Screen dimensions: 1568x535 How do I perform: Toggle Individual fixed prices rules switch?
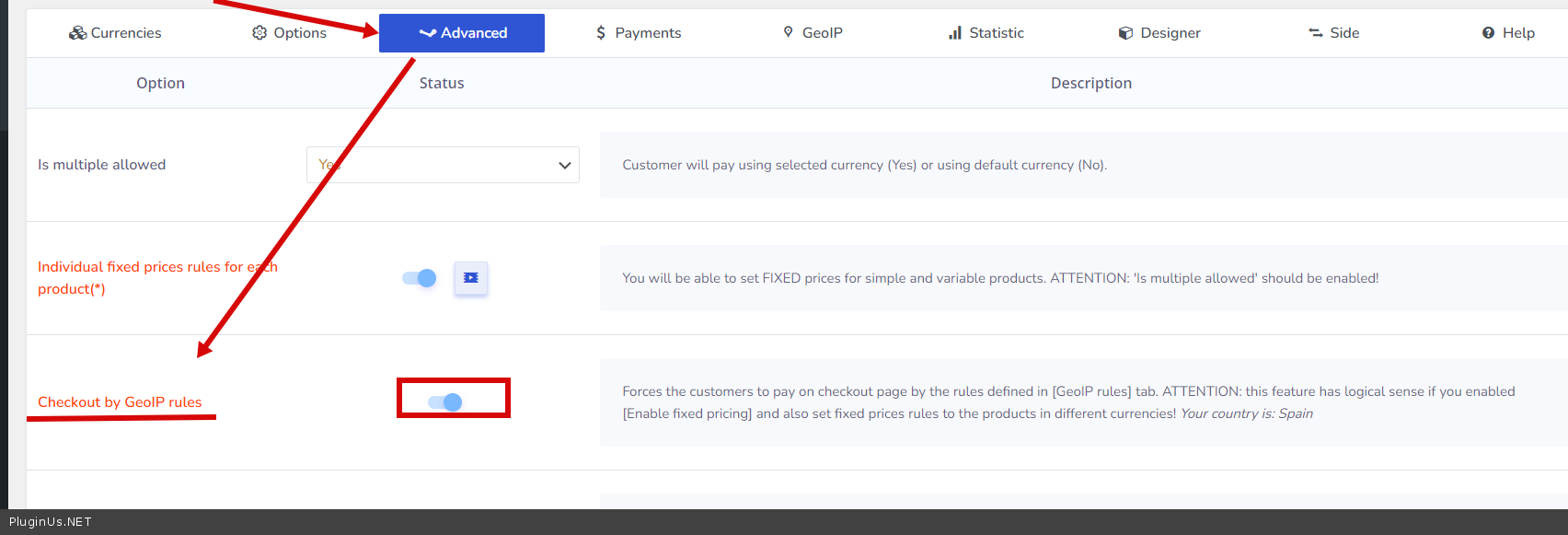coord(420,278)
